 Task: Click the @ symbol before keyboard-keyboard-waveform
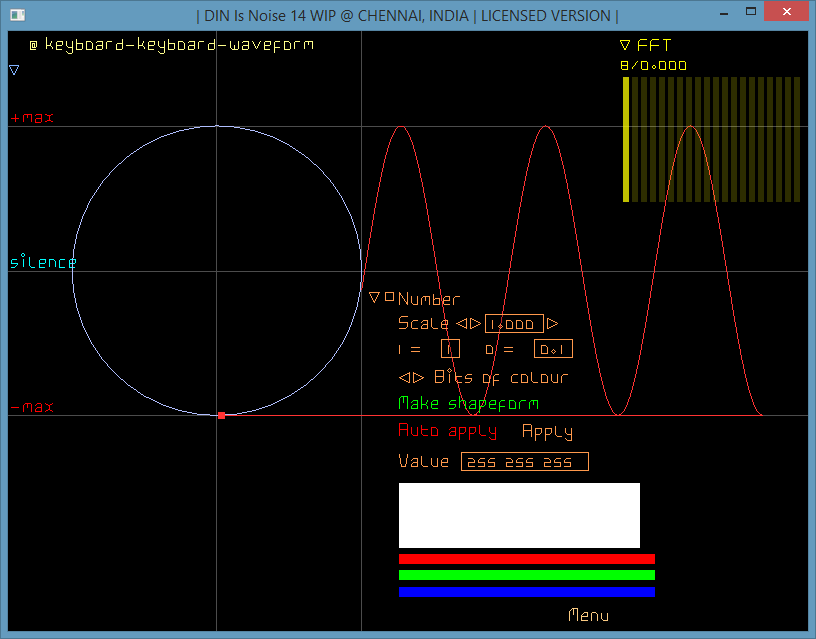tap(32, 44)
